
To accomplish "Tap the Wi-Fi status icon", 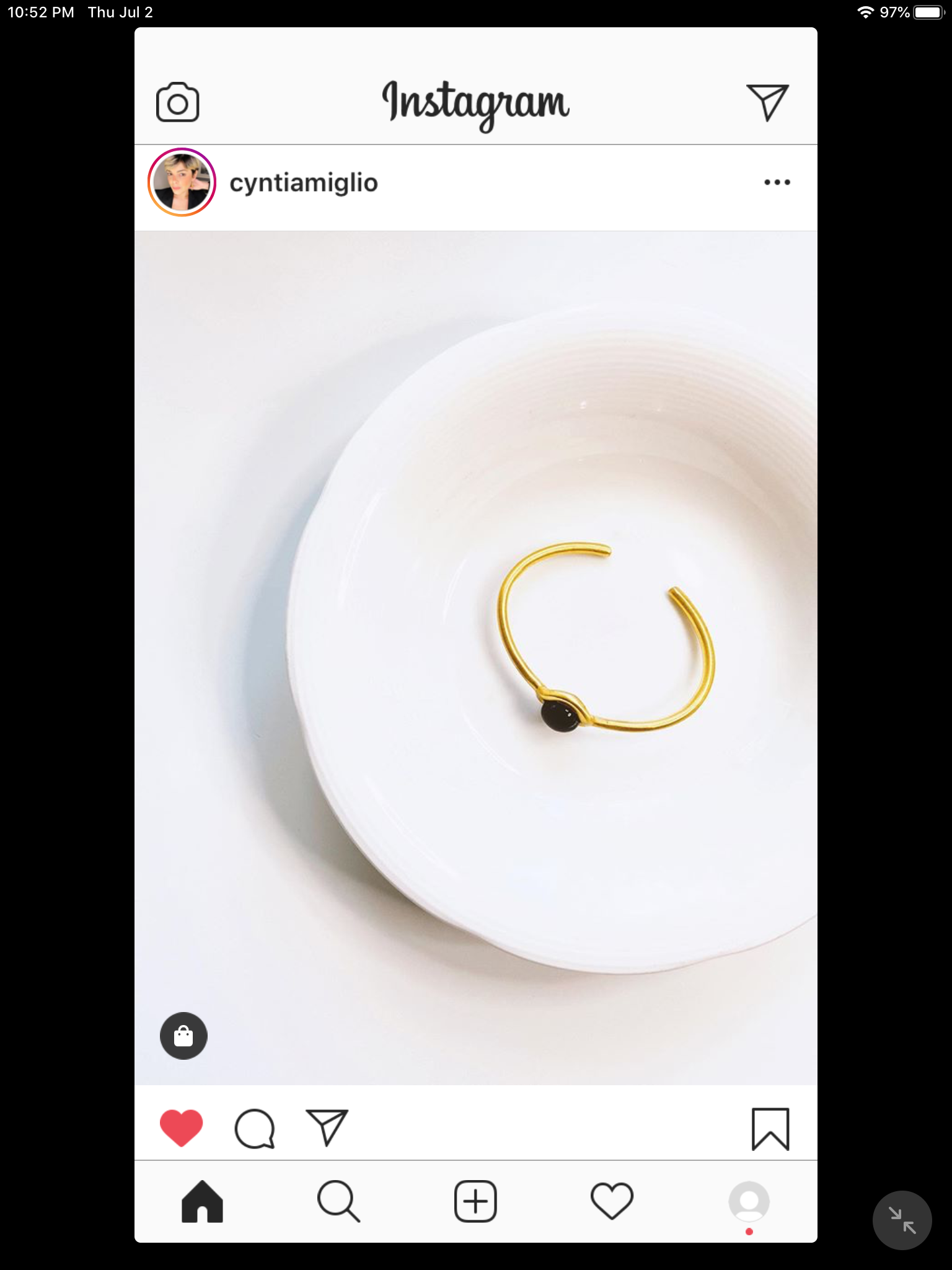I will pyautogui.click(x=865, y=12).
